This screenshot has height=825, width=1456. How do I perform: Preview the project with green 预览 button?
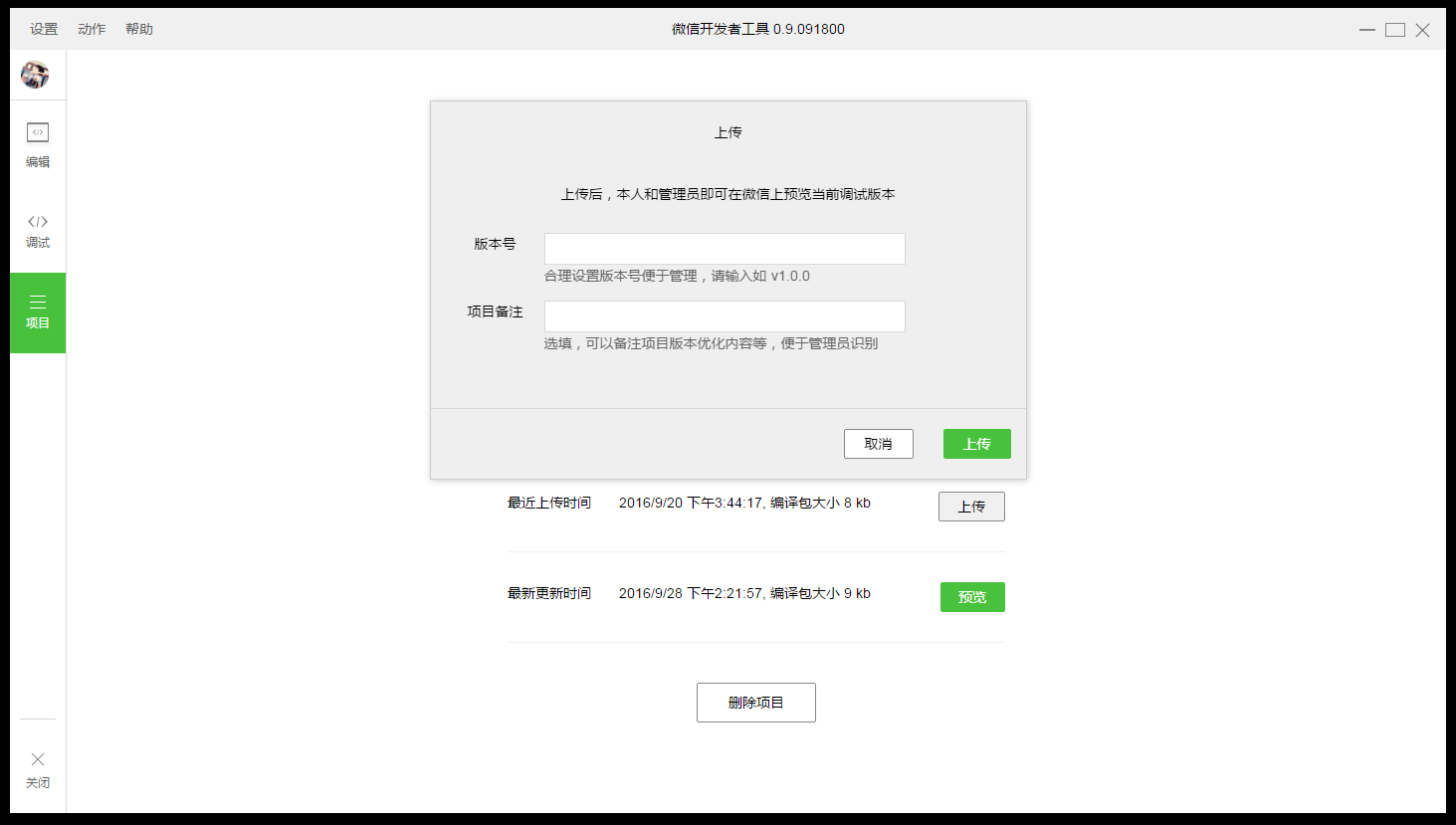pos(972,597)
